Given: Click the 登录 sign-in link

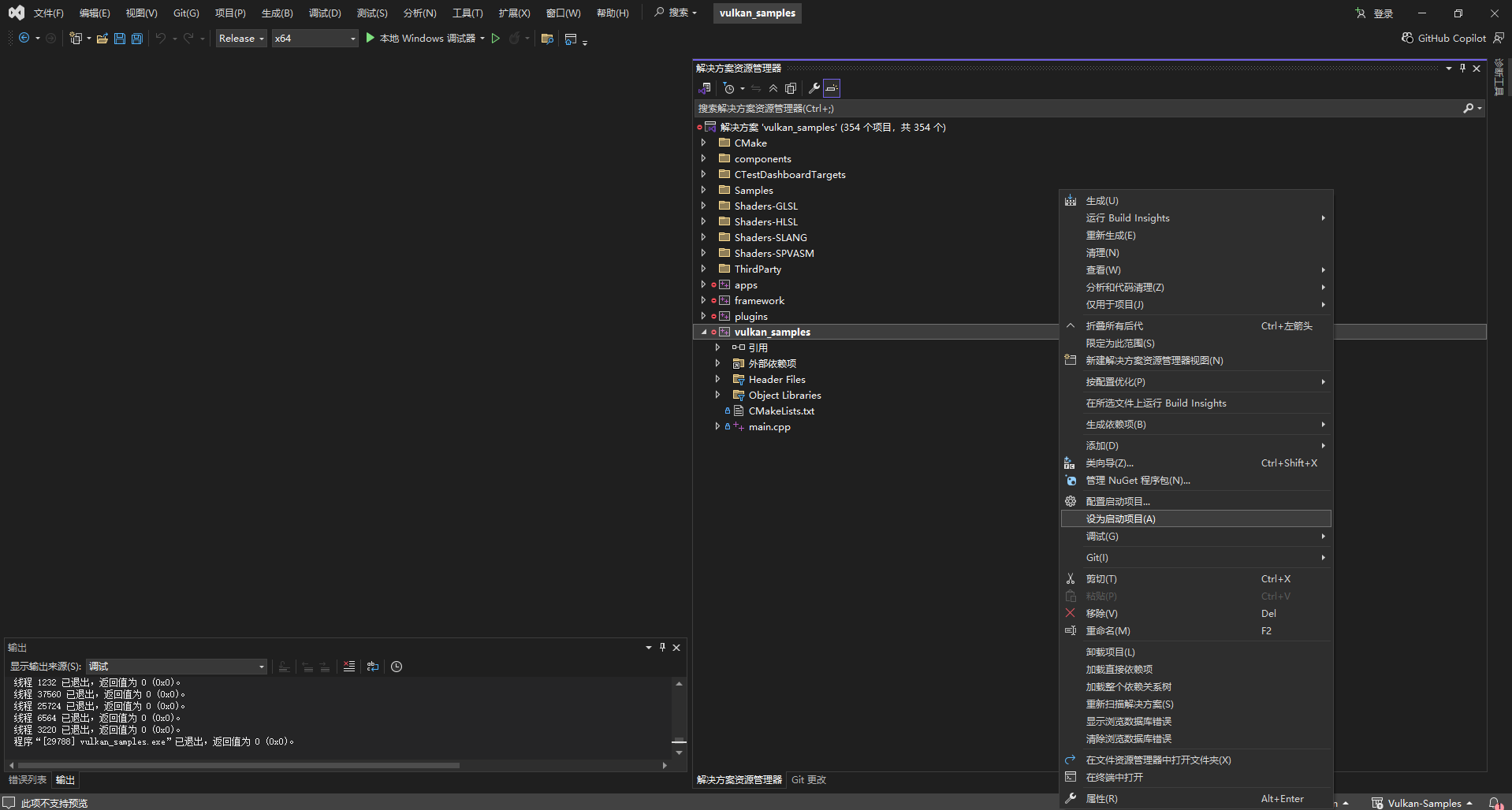Looking at the screenshot, I should [1384, 13].
